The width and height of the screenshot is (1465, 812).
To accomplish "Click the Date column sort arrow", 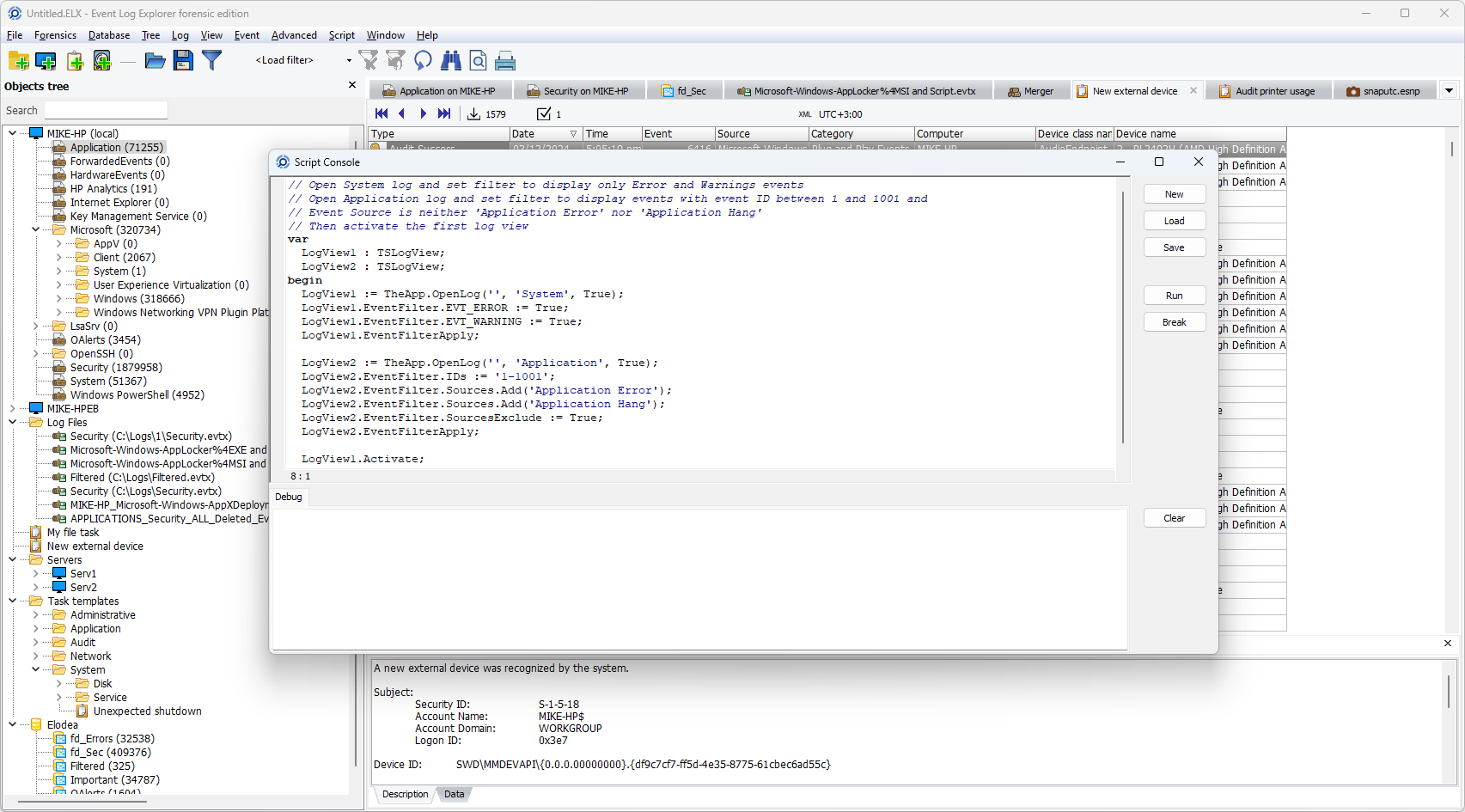I will (574, 134).
